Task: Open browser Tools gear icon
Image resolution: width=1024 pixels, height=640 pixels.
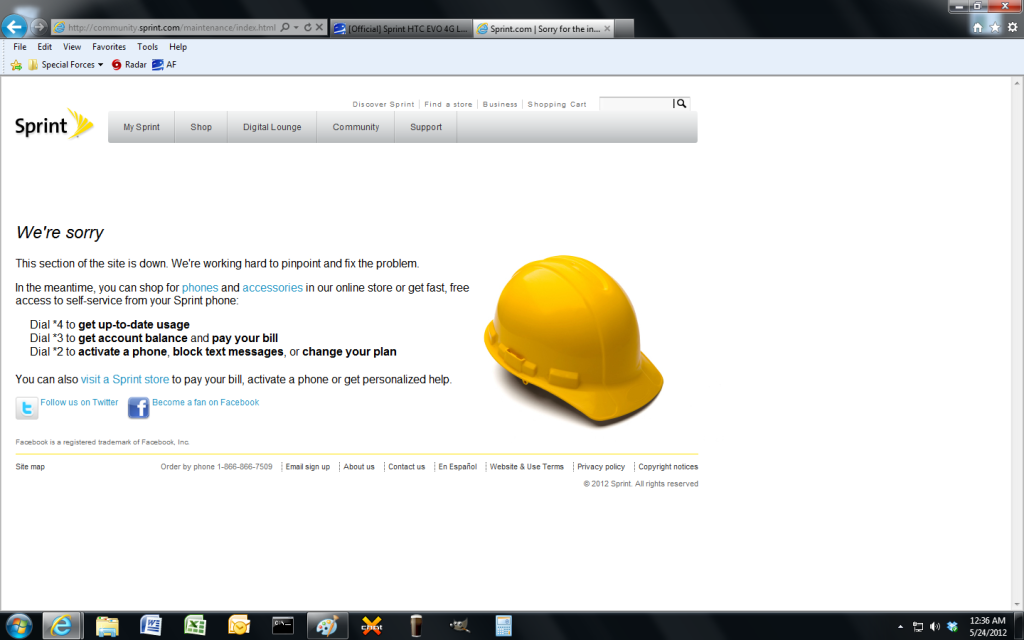Action: (x=1012, y=27)
